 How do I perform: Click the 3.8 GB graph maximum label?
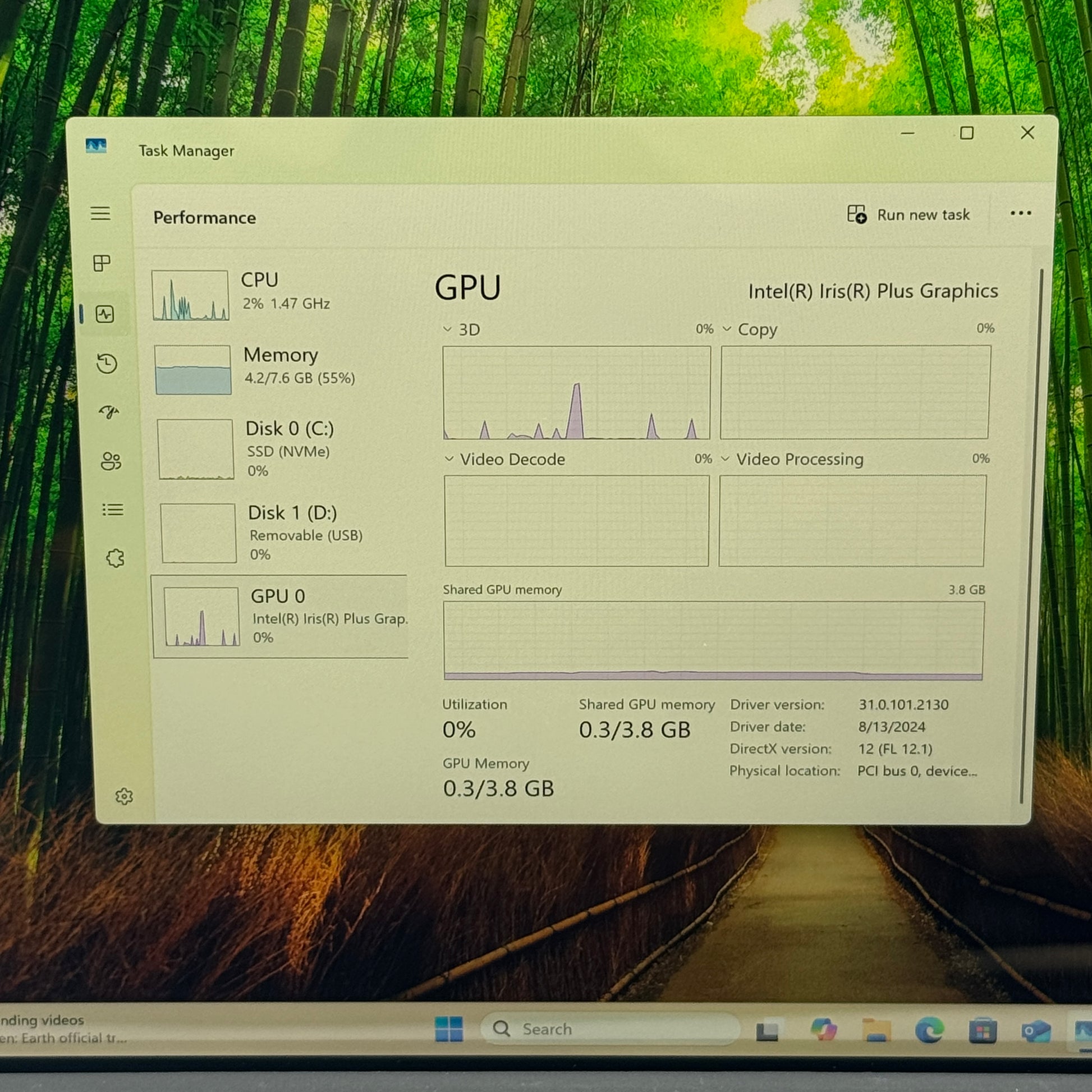click(966, 590)
